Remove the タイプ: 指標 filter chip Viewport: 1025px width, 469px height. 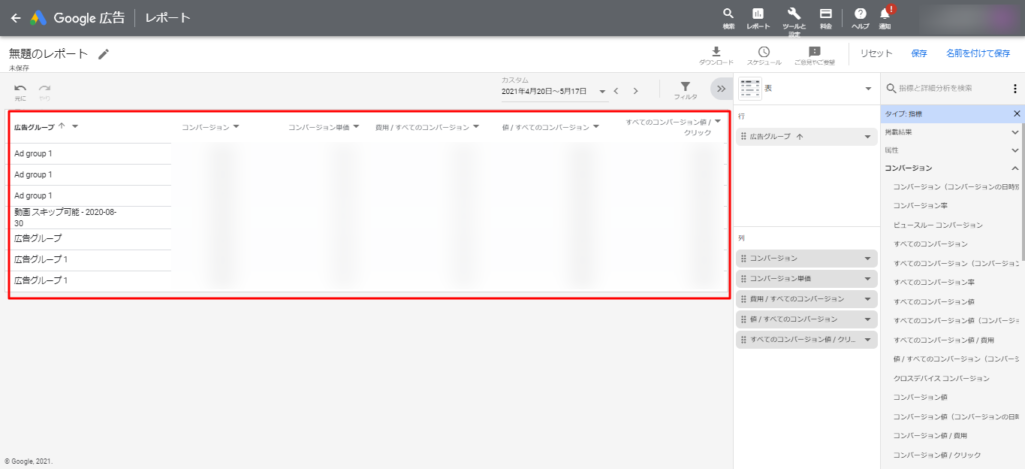click(x=1017, y=114)
